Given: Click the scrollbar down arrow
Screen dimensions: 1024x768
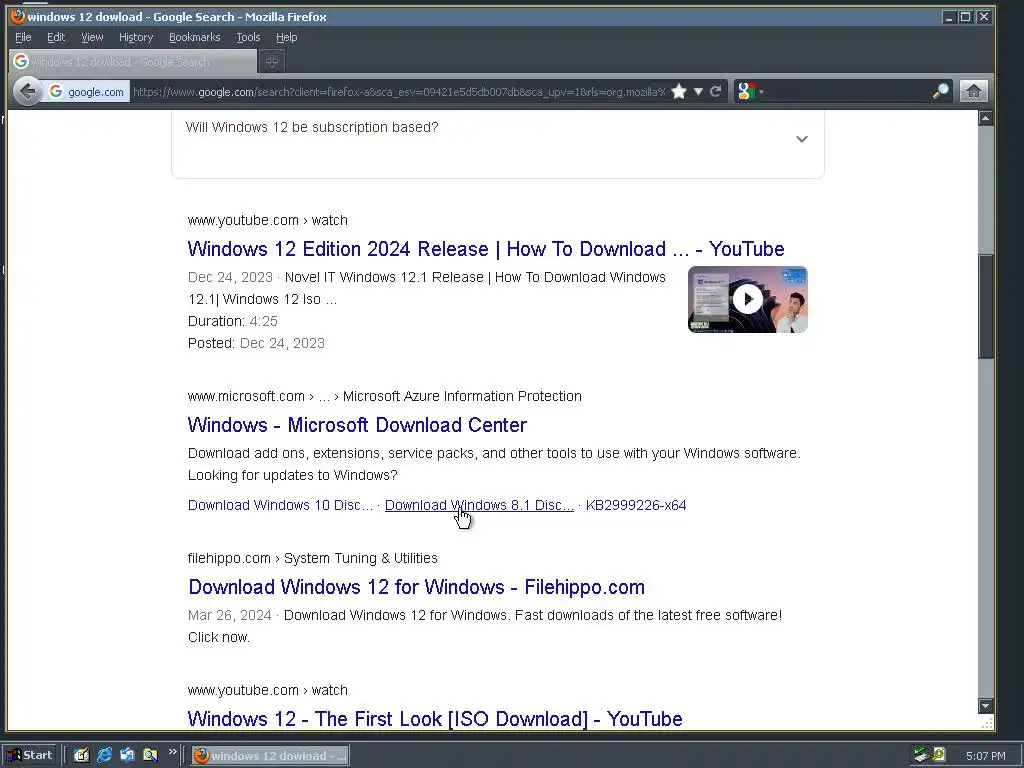Looking at the screenshot, I should [x=985, y=706].
